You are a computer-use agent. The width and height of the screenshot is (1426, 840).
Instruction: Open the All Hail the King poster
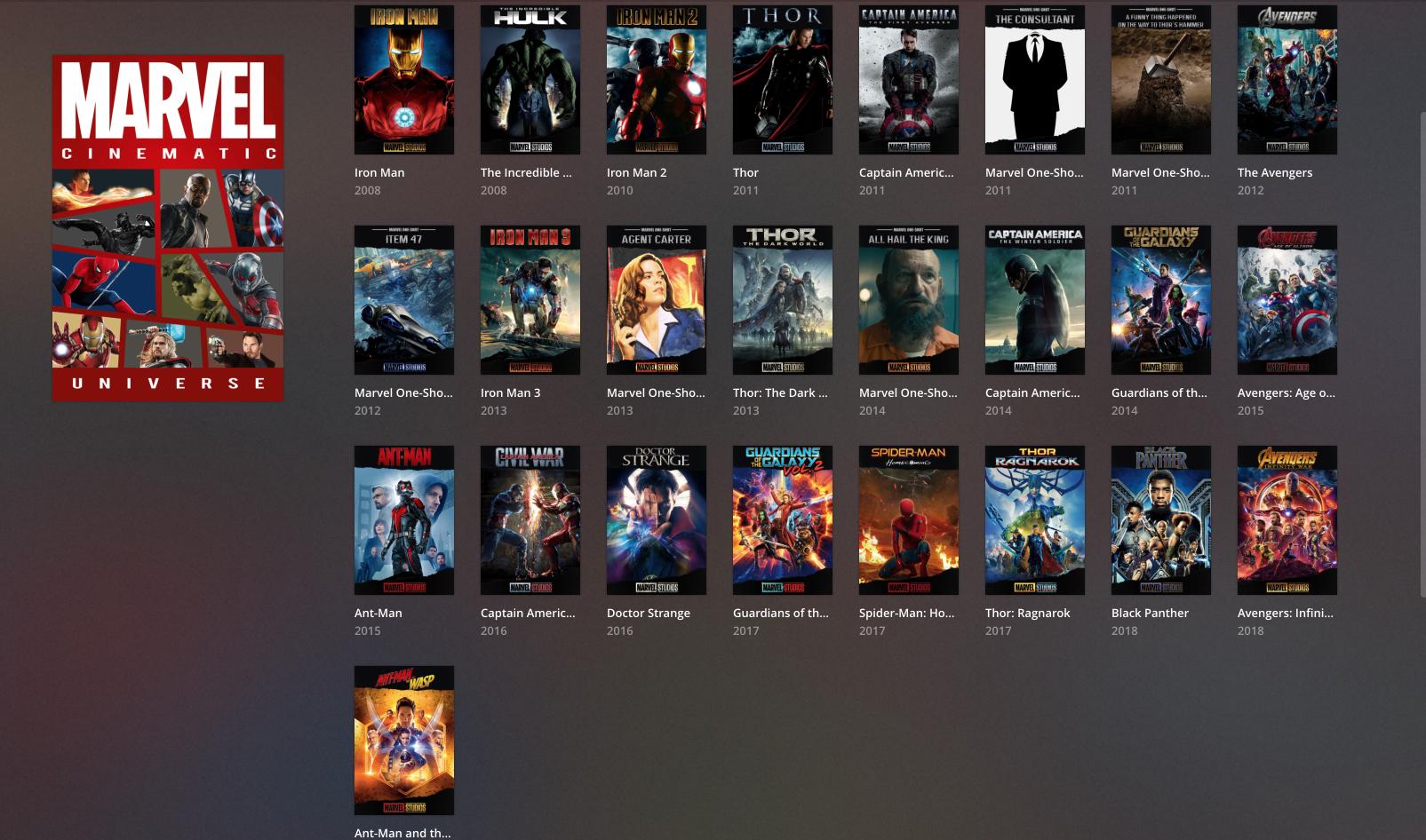click(x=908, y=299)
